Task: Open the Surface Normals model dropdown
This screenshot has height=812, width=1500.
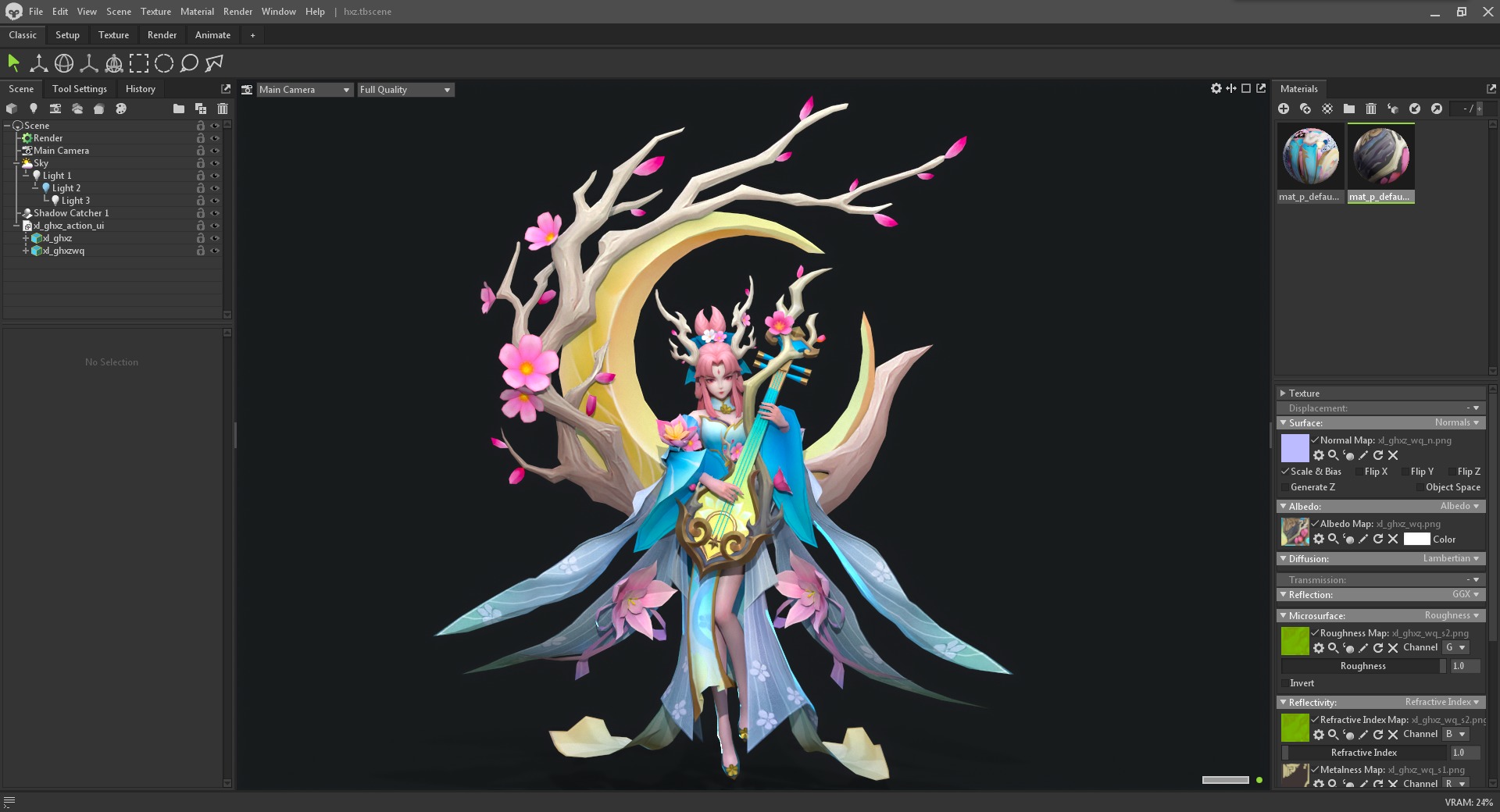Action: [1457, 422]
